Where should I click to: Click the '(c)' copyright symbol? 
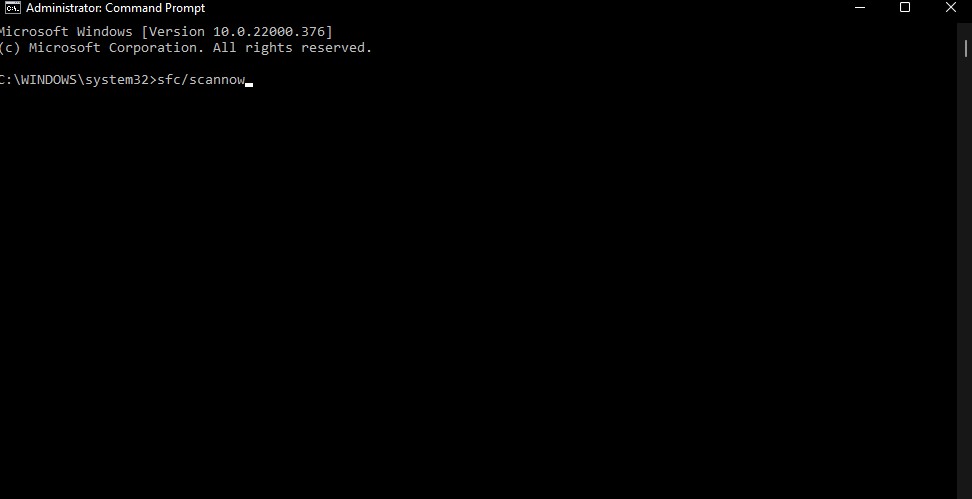point(9,48)
